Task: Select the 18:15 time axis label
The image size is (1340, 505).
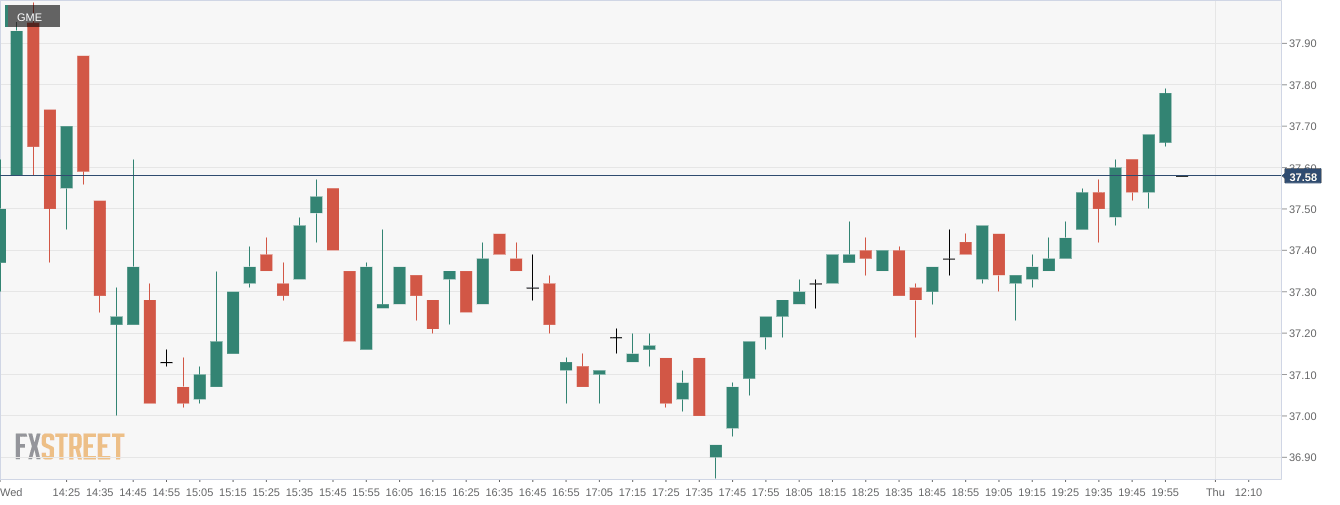Action: coord(832,492)
